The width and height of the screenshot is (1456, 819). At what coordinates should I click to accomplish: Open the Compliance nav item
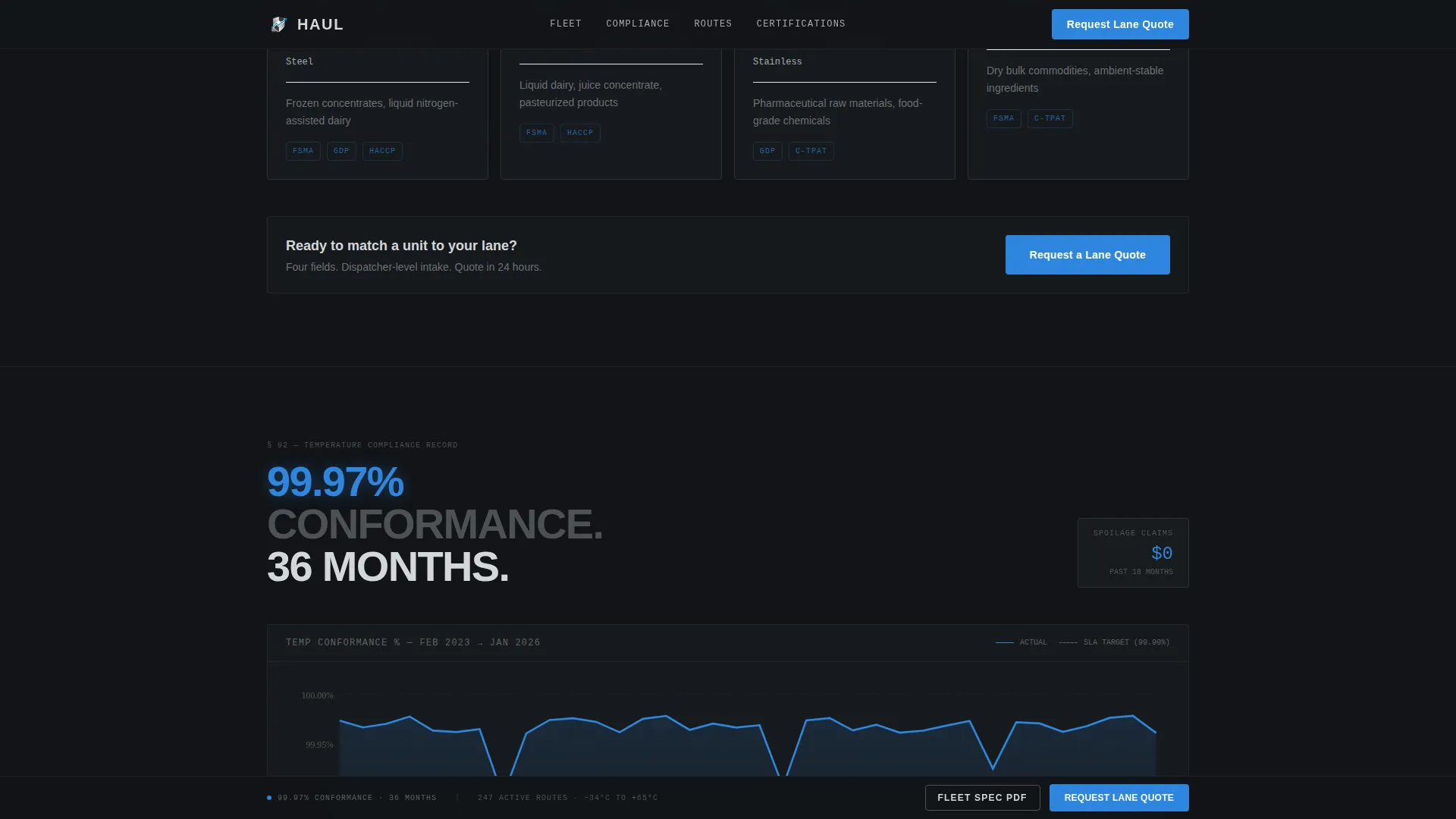(638, 24)
